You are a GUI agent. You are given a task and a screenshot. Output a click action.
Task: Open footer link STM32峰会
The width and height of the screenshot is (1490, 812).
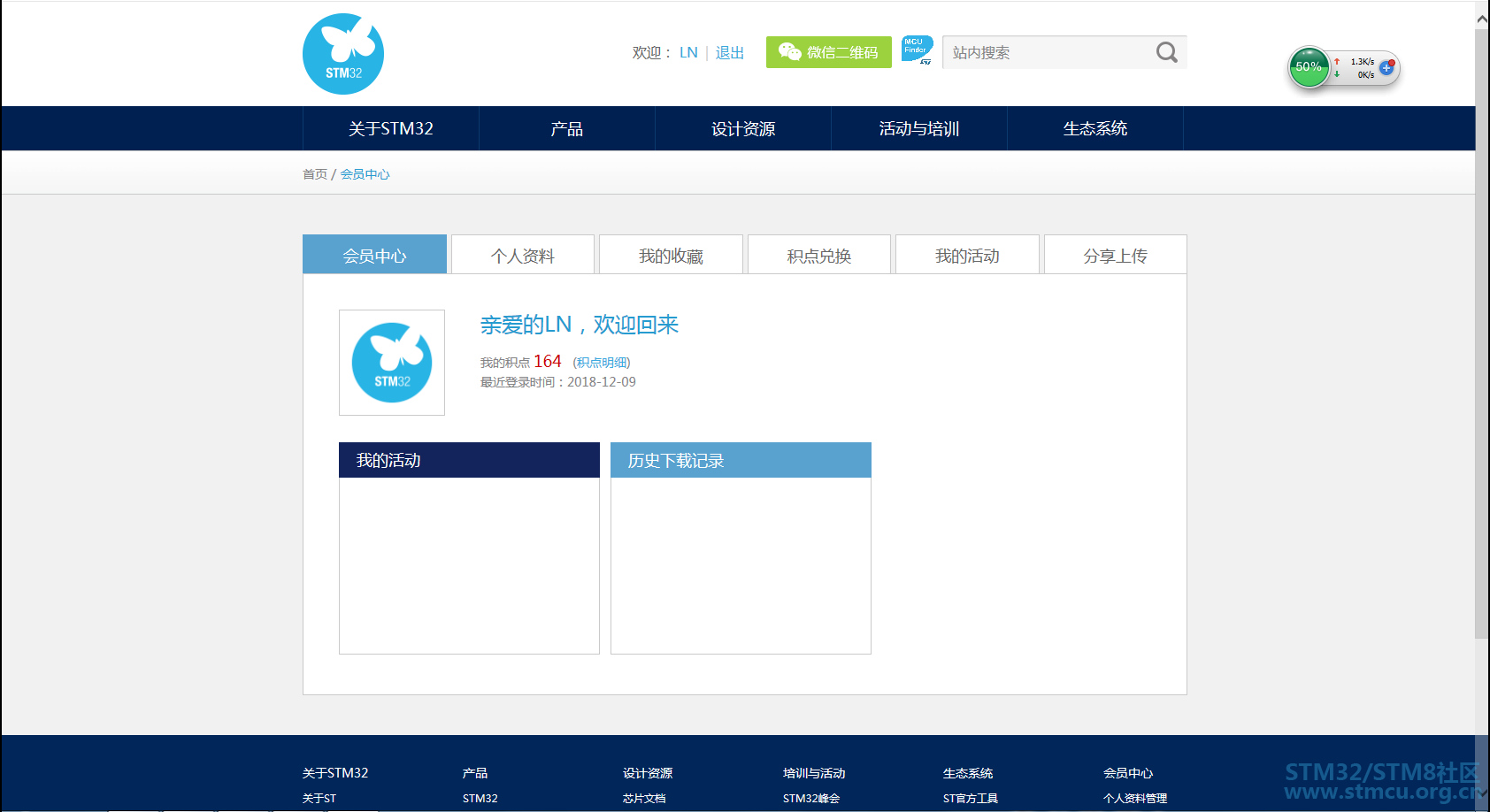click(811, 798)
